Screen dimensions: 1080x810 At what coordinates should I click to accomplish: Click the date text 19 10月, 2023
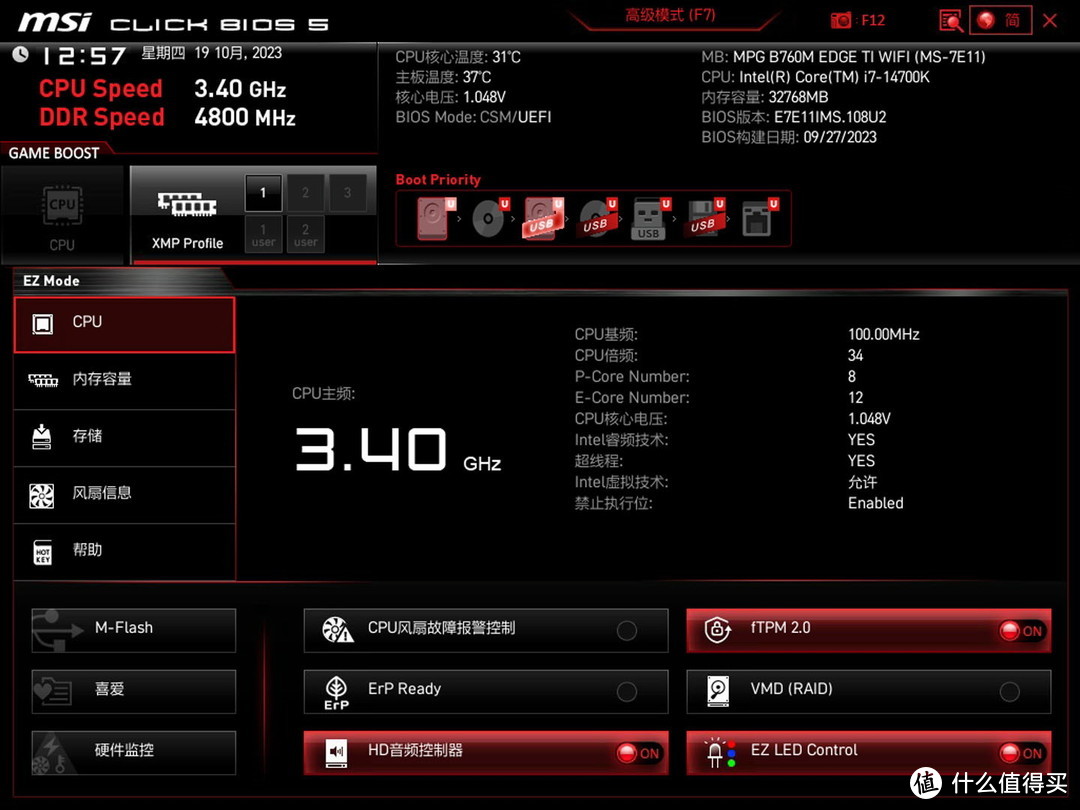point(238,53)
